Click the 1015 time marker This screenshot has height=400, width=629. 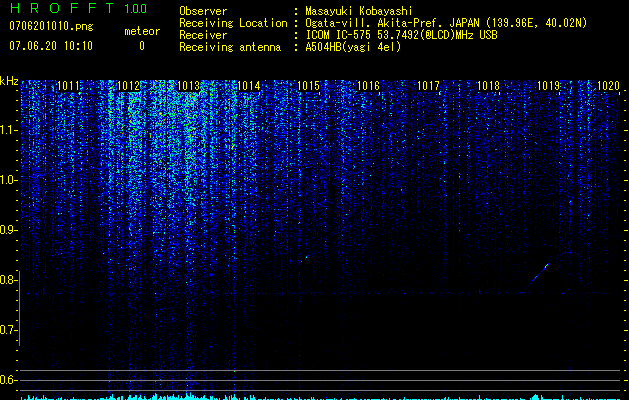(308, 86)
